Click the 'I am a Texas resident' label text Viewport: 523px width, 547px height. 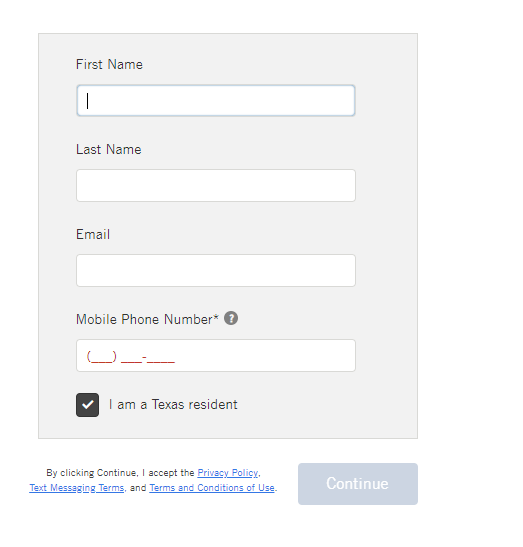tap(173, 405)
